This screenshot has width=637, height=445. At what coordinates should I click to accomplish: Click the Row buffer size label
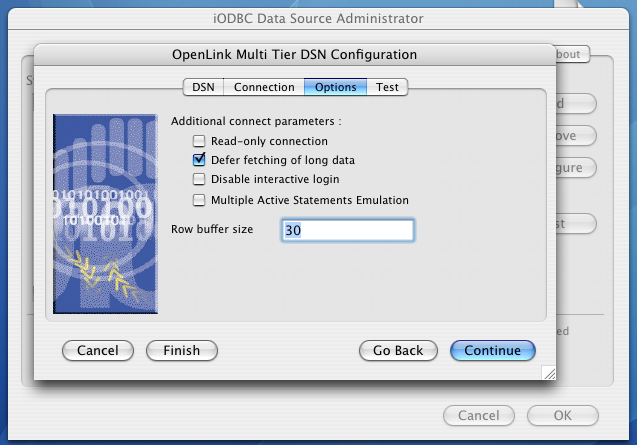212,229
